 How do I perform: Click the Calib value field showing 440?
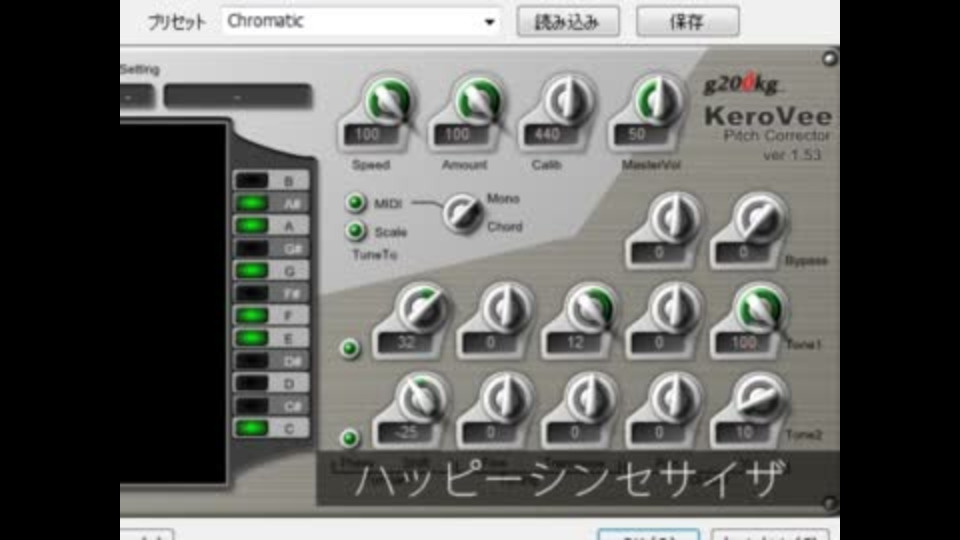tap(549, 135)
